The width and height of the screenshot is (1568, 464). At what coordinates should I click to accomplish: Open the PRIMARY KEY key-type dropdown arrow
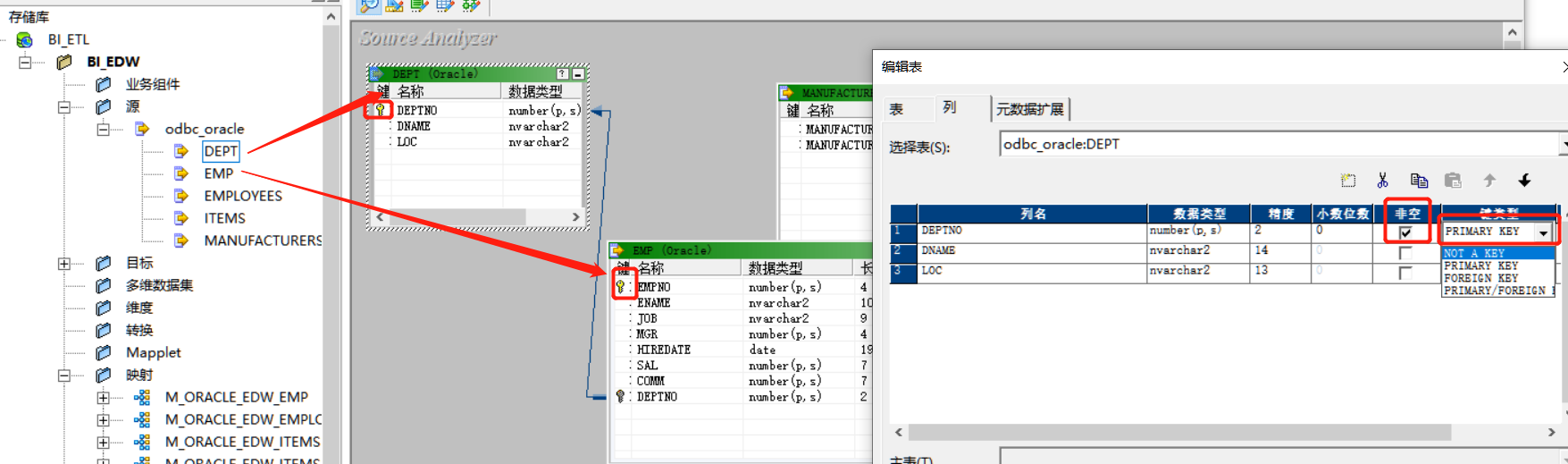click(x=1543, y=232)
